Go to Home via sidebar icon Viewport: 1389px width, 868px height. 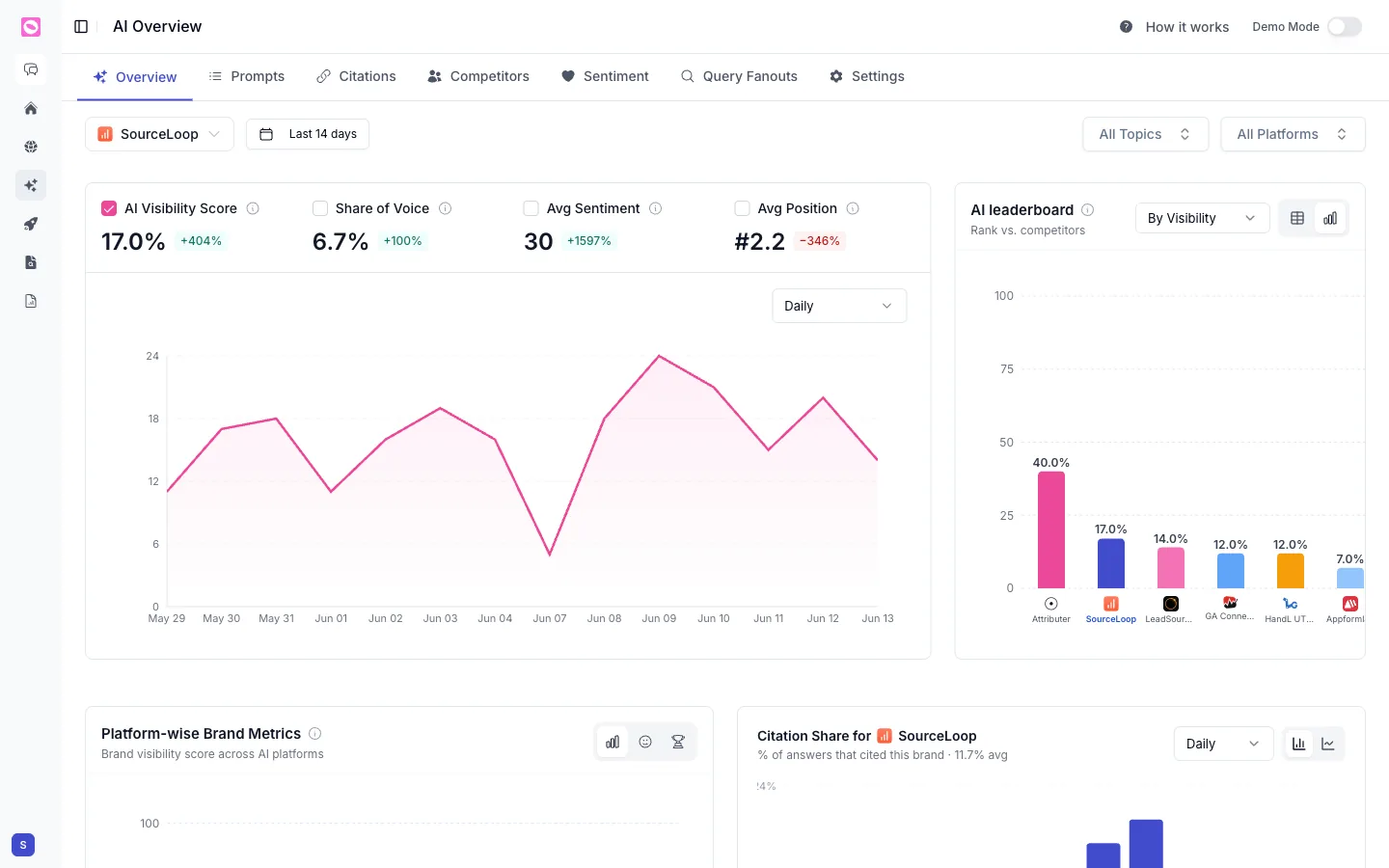31,108
